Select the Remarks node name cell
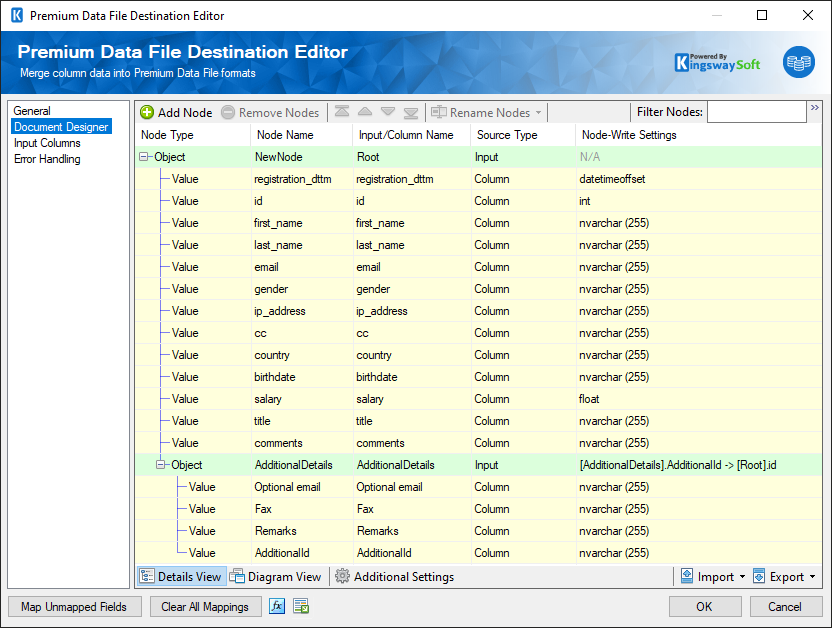This screenshot has width=832, height=628. (301, 531)
